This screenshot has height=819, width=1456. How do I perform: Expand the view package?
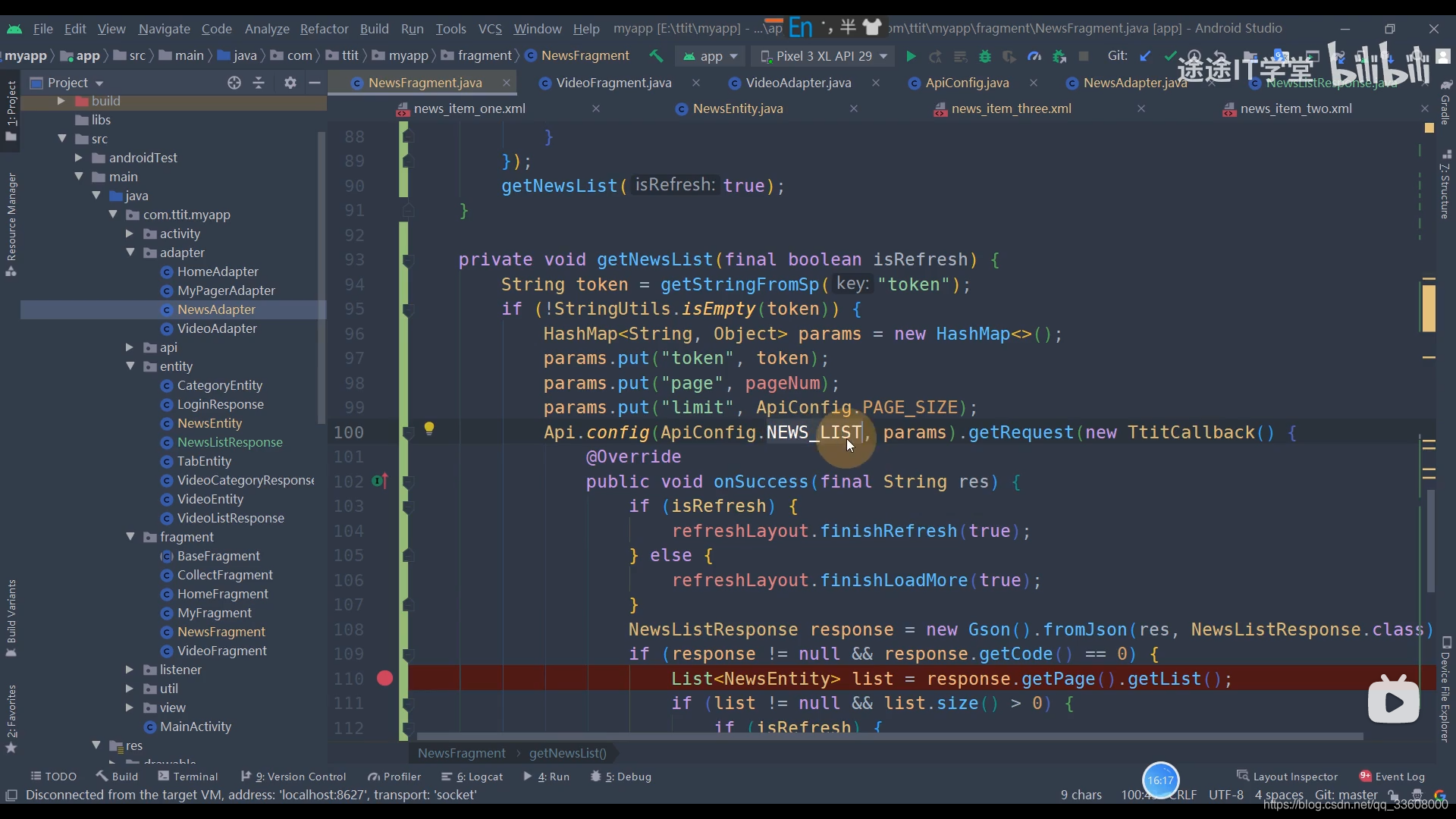(130, 708)
